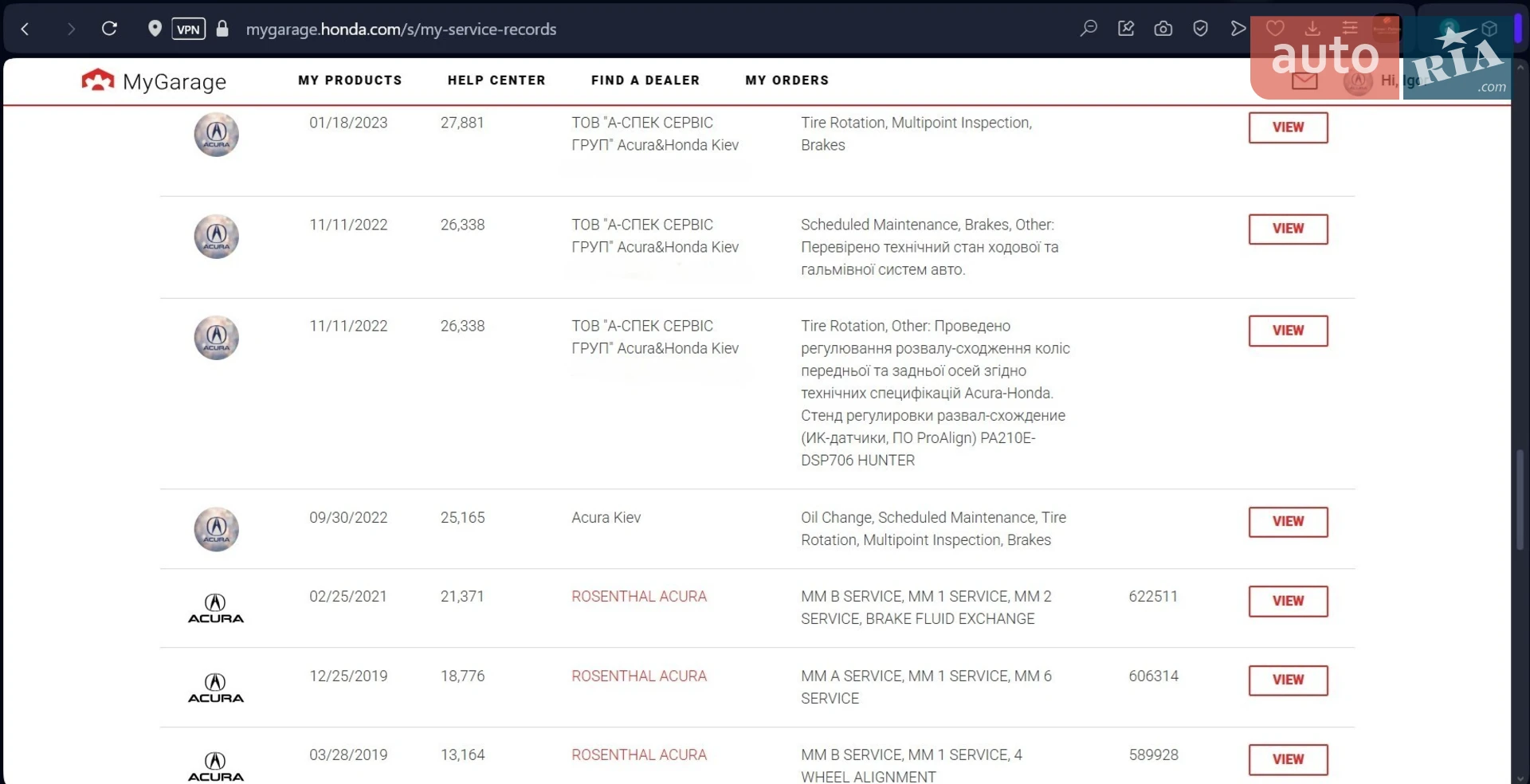Click Acura badge for 27,881... no, 26,338 Scheduled Maintenance row
This screenshot has width=1530, height=784.
217,237
